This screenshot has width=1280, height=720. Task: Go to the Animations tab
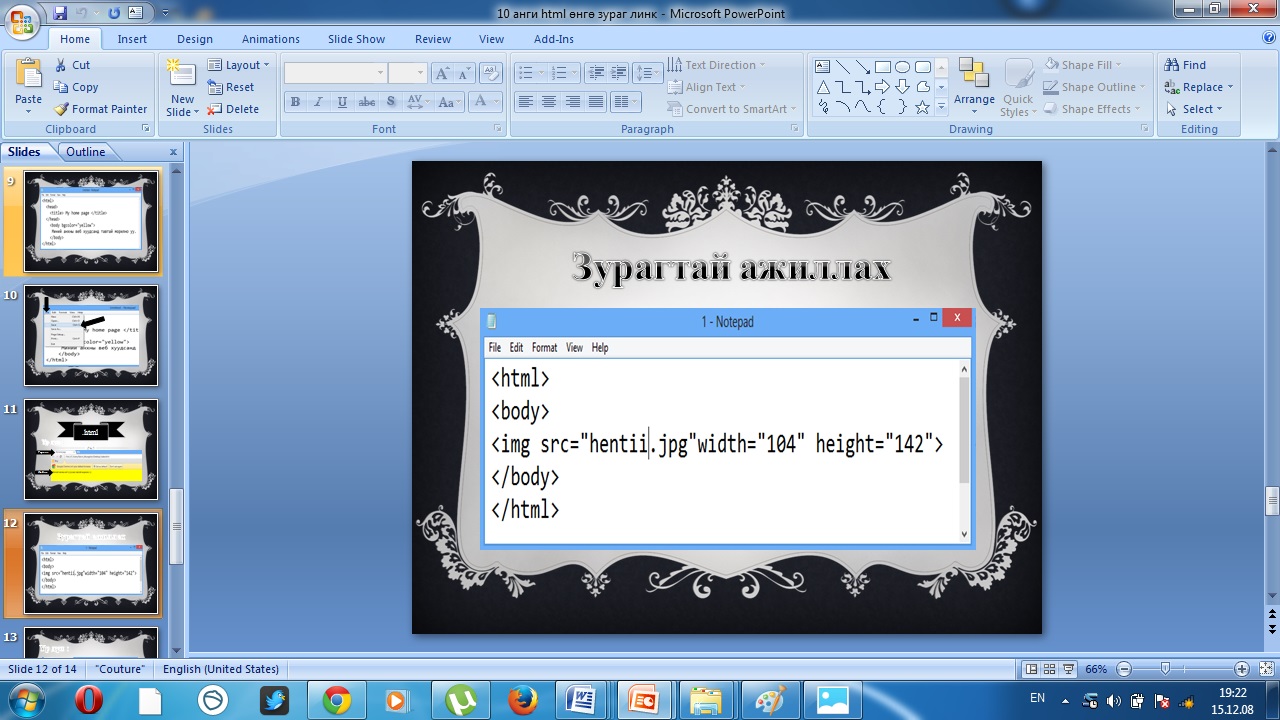pyautogui.click(x=271, y=39)
